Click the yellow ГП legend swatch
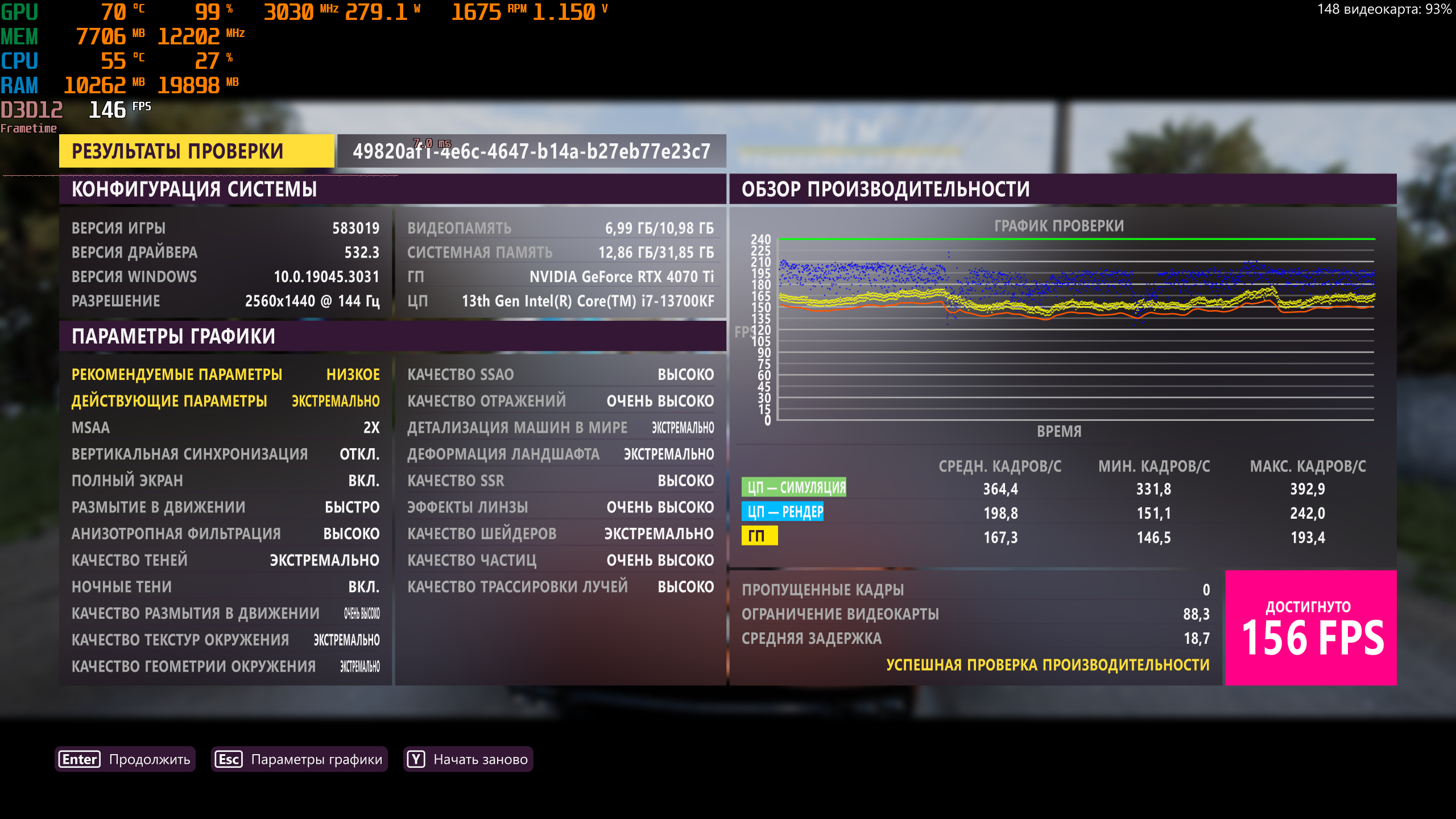 (759, 536)
